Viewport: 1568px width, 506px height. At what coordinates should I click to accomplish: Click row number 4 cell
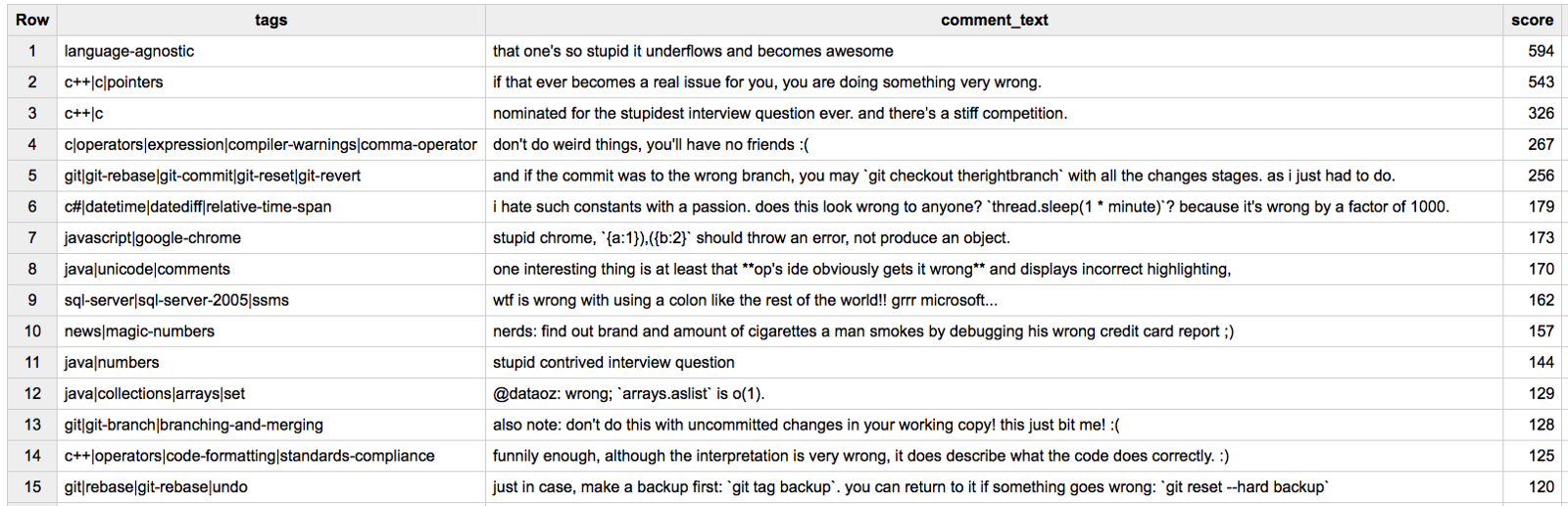tap(31, 145)
